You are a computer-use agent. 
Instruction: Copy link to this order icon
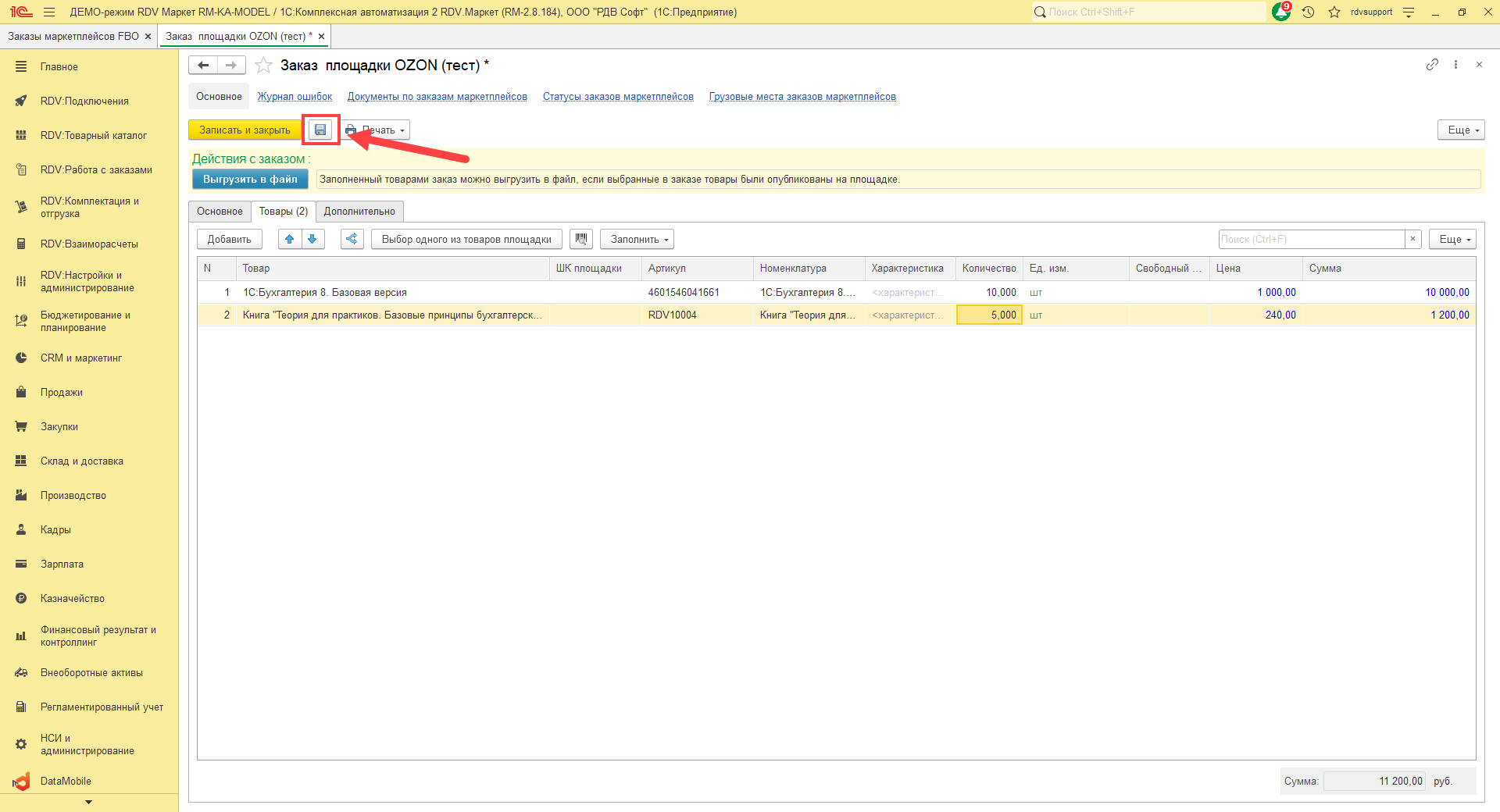1432,65
